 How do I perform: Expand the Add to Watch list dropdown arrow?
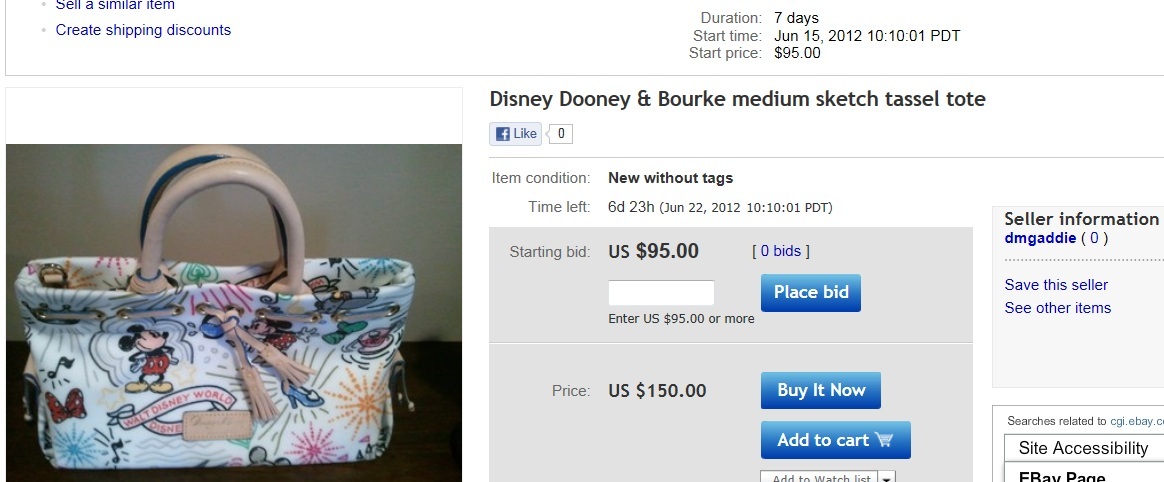[x=887, y=478]
